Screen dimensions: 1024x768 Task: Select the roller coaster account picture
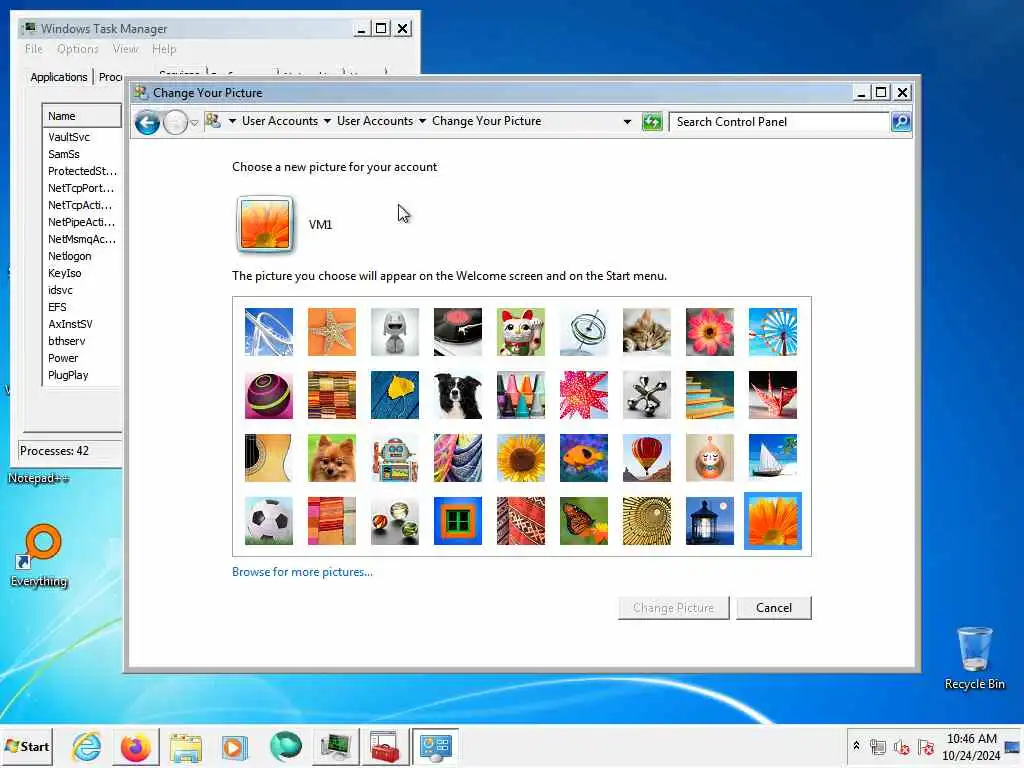(x=269, y=332)
